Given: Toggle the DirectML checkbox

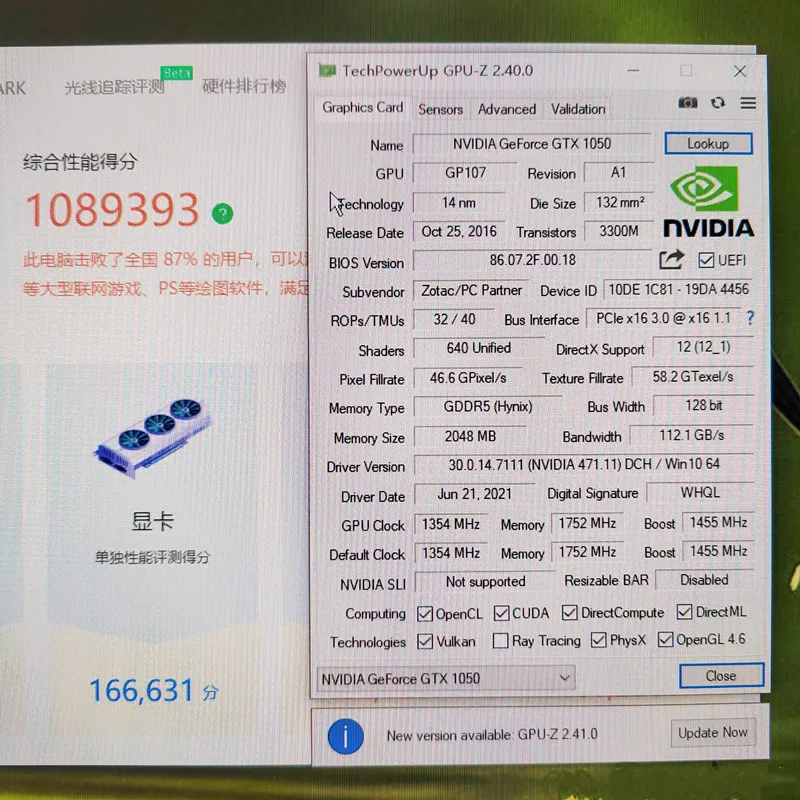Looking at the screenshot, I should tap(684, 612).
